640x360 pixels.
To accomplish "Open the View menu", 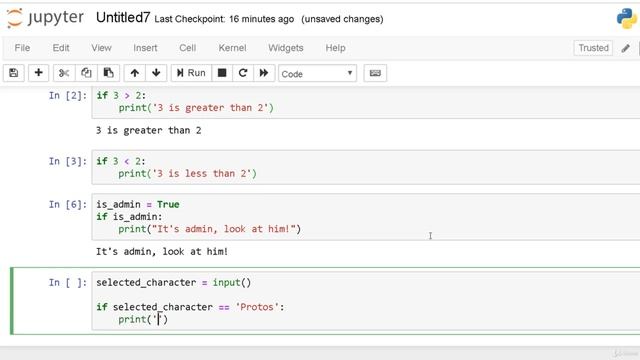I will [x=101, y=48].
